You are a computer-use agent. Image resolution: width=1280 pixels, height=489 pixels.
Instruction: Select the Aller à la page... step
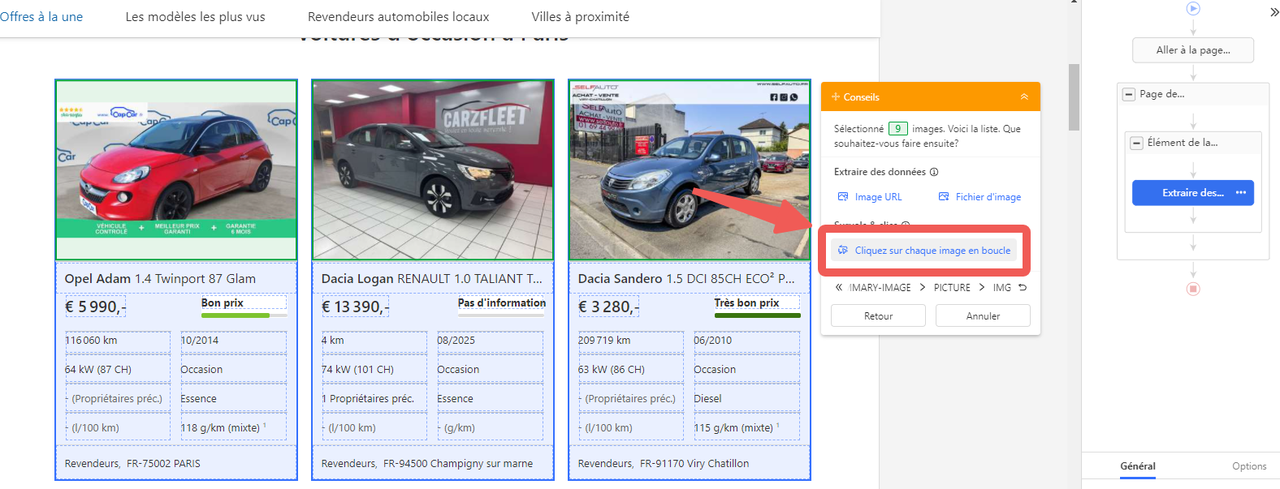pos(1192,50)
